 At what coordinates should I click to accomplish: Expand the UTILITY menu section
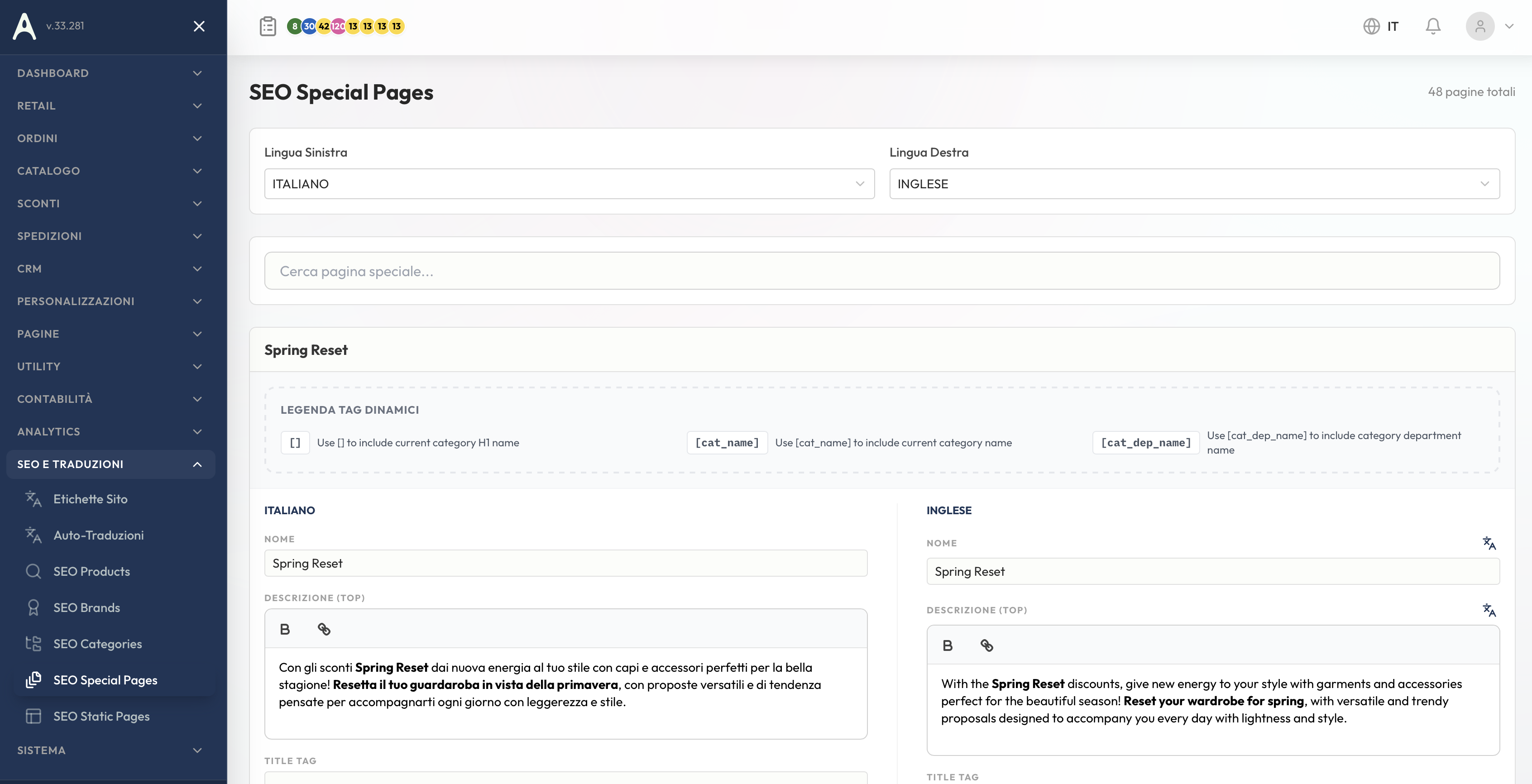[x=110, y=366]
